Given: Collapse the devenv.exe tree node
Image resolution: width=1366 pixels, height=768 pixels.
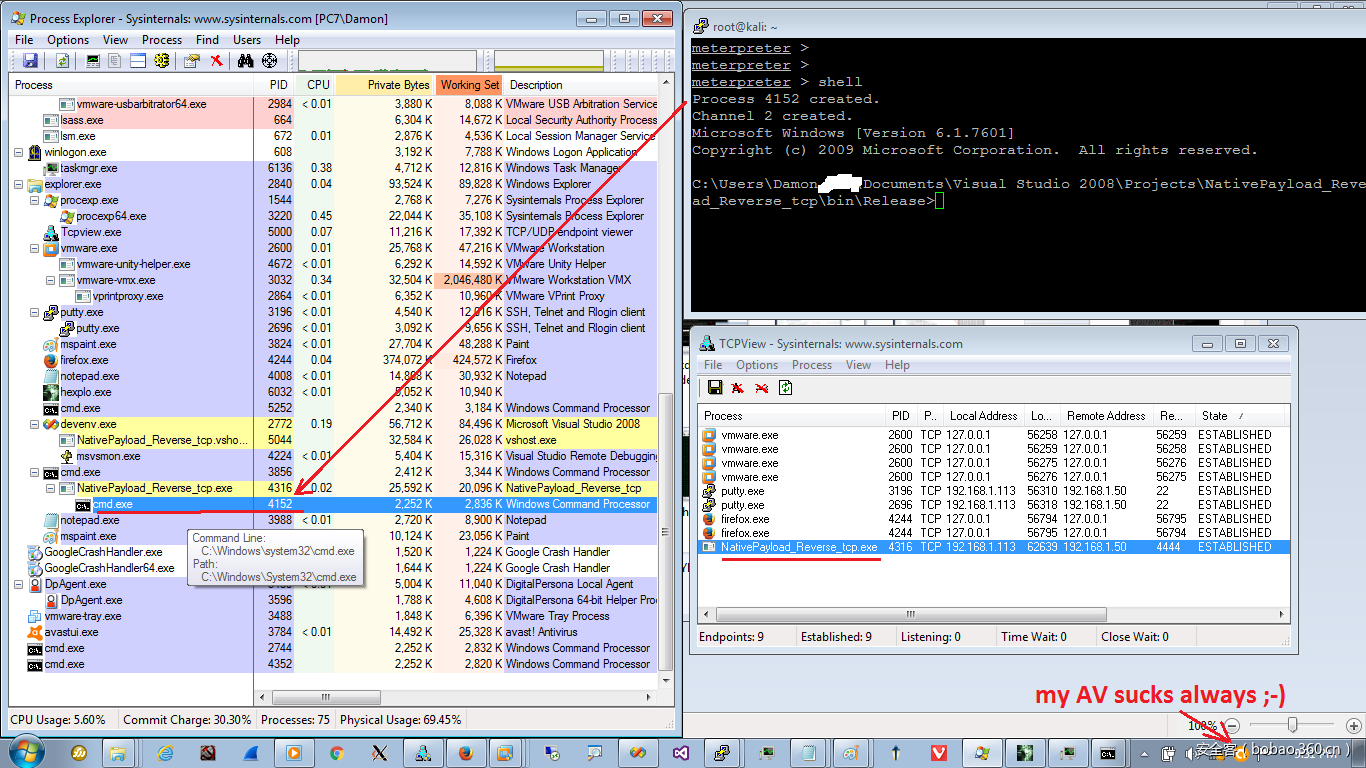Looking at the screenshot, I should (36, 424).
